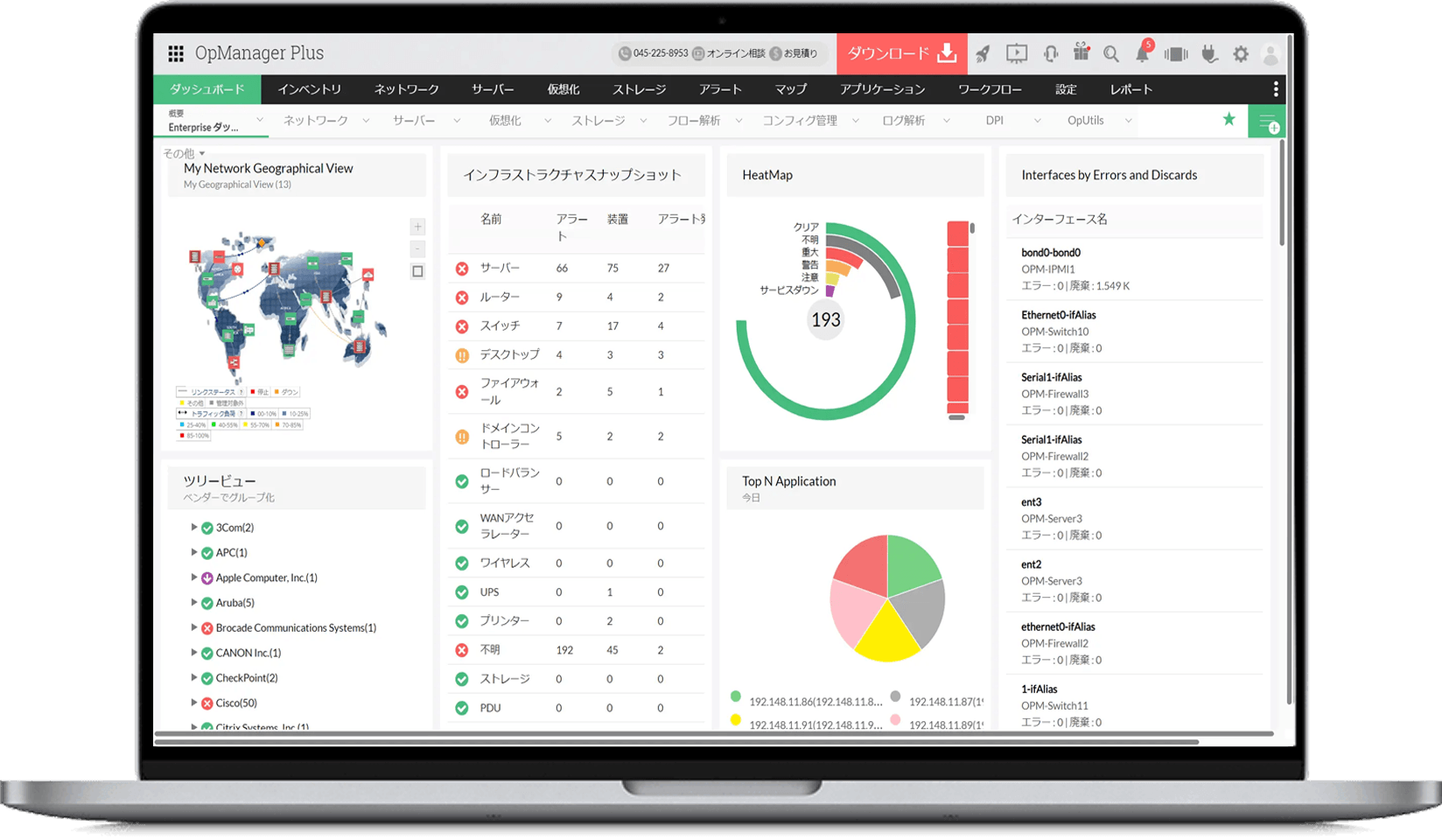
Task: Open the gift box icon
Action: click(1081, 52)
